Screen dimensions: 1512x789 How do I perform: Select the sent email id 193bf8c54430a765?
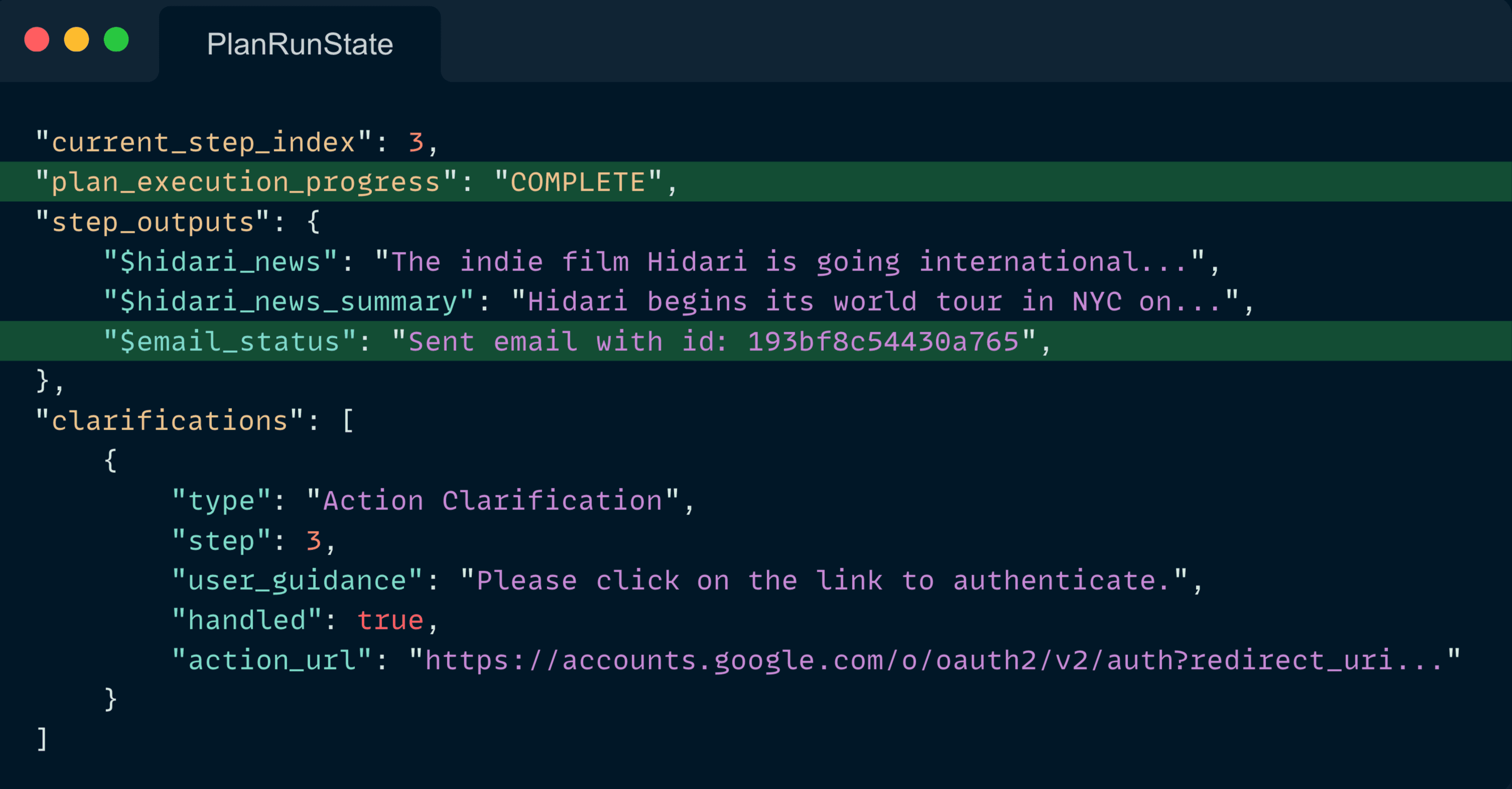[884, 342]
